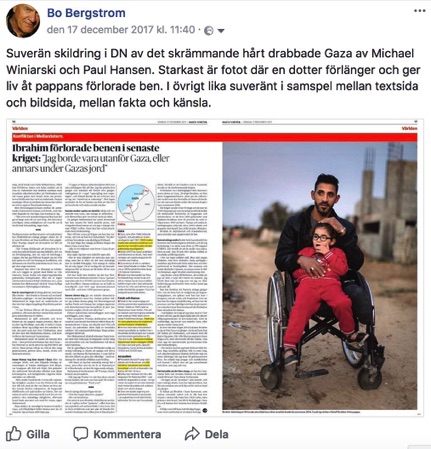Click the share arrow icon
Screen dimensions: 431x449
click(192, 434)
